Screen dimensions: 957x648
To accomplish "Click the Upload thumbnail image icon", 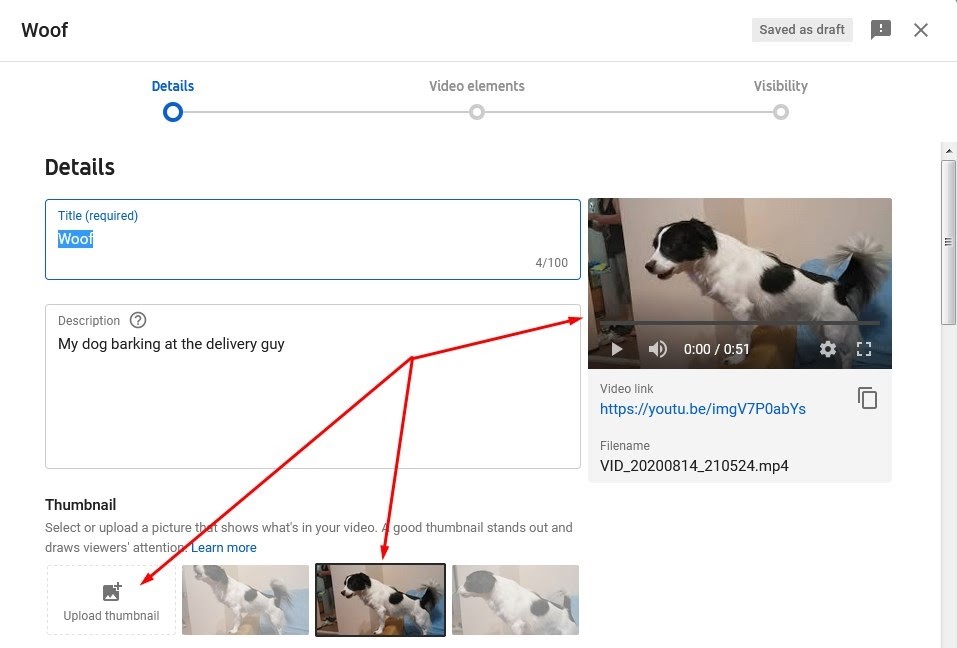I will click(x=112, y=591).
